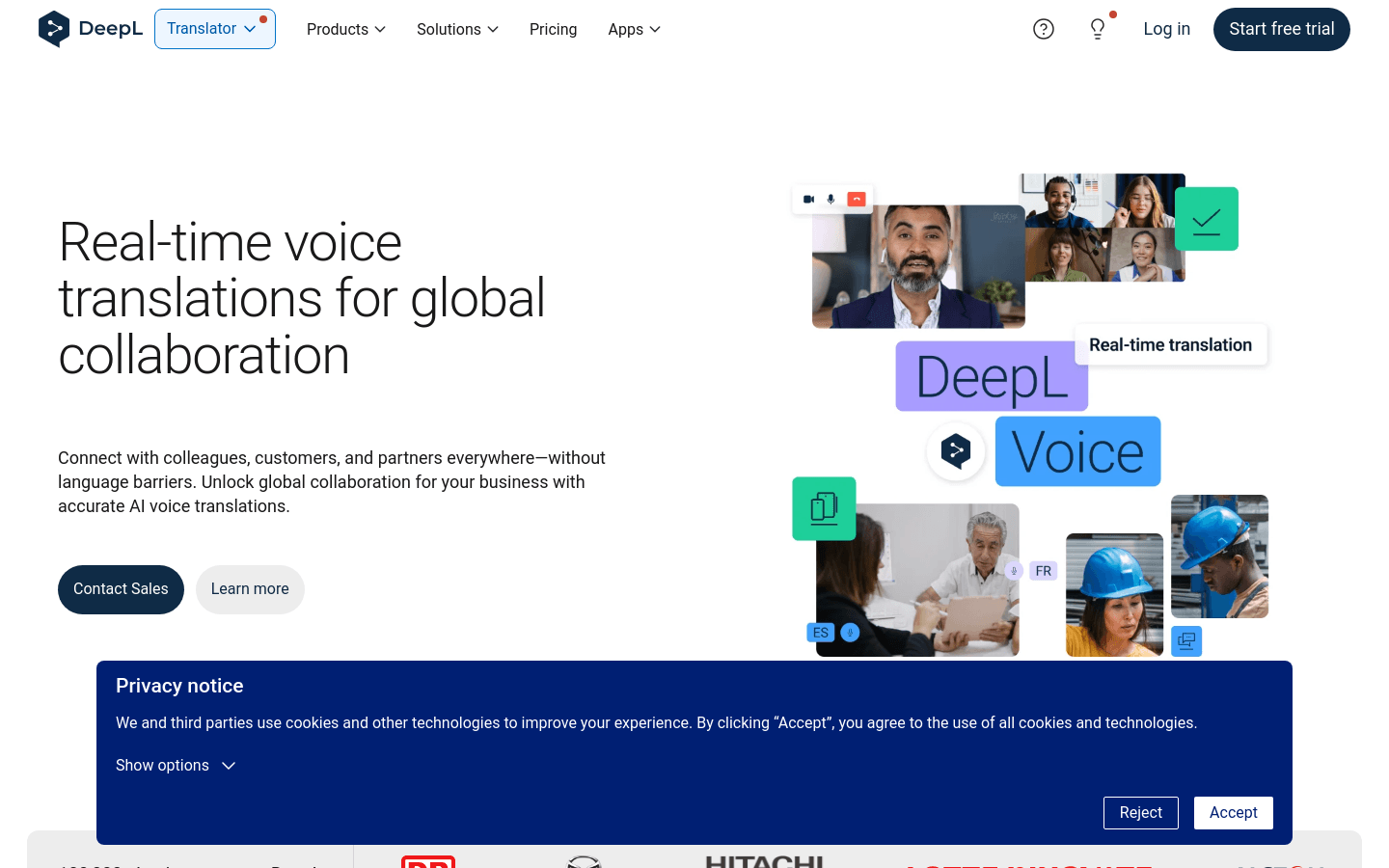Click the Start free trial button

(x=1281, y=29)
